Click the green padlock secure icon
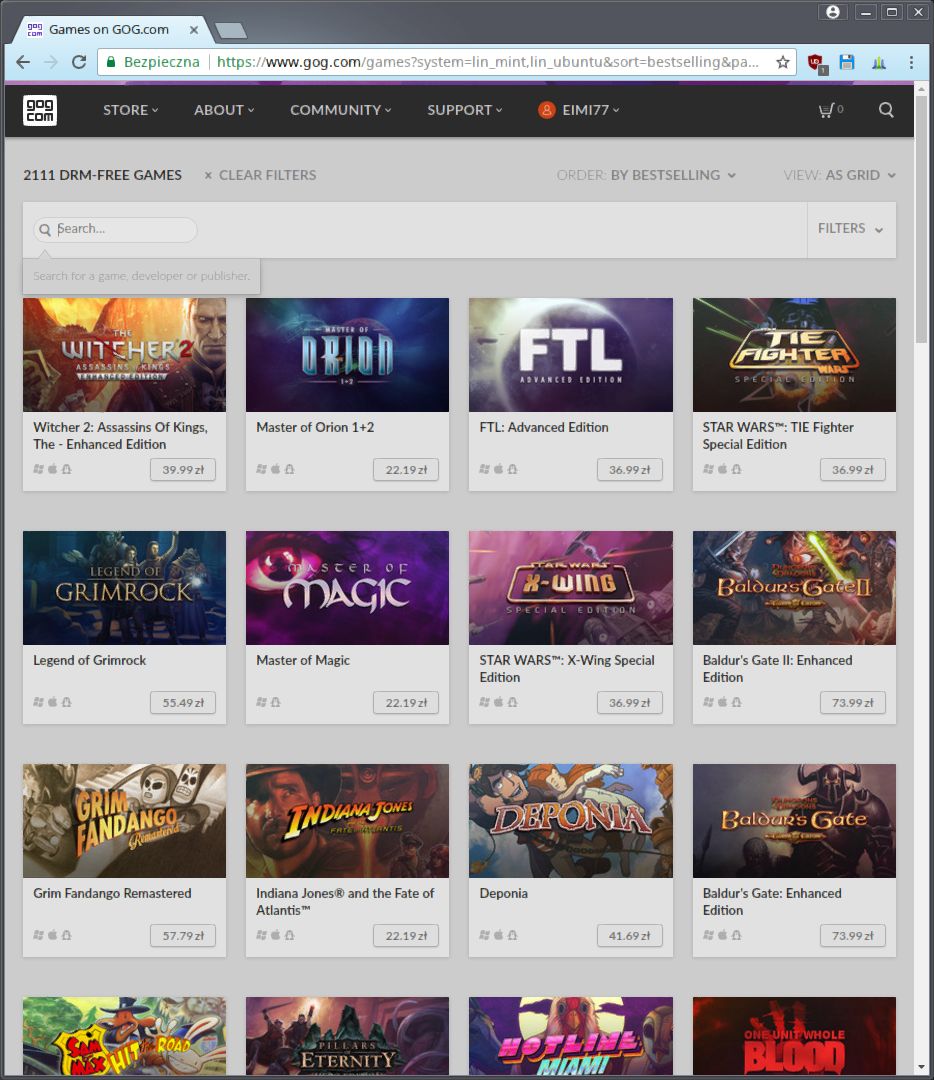Image resolution: width=934 pixels, height=1080 pixels. [111, 63]
